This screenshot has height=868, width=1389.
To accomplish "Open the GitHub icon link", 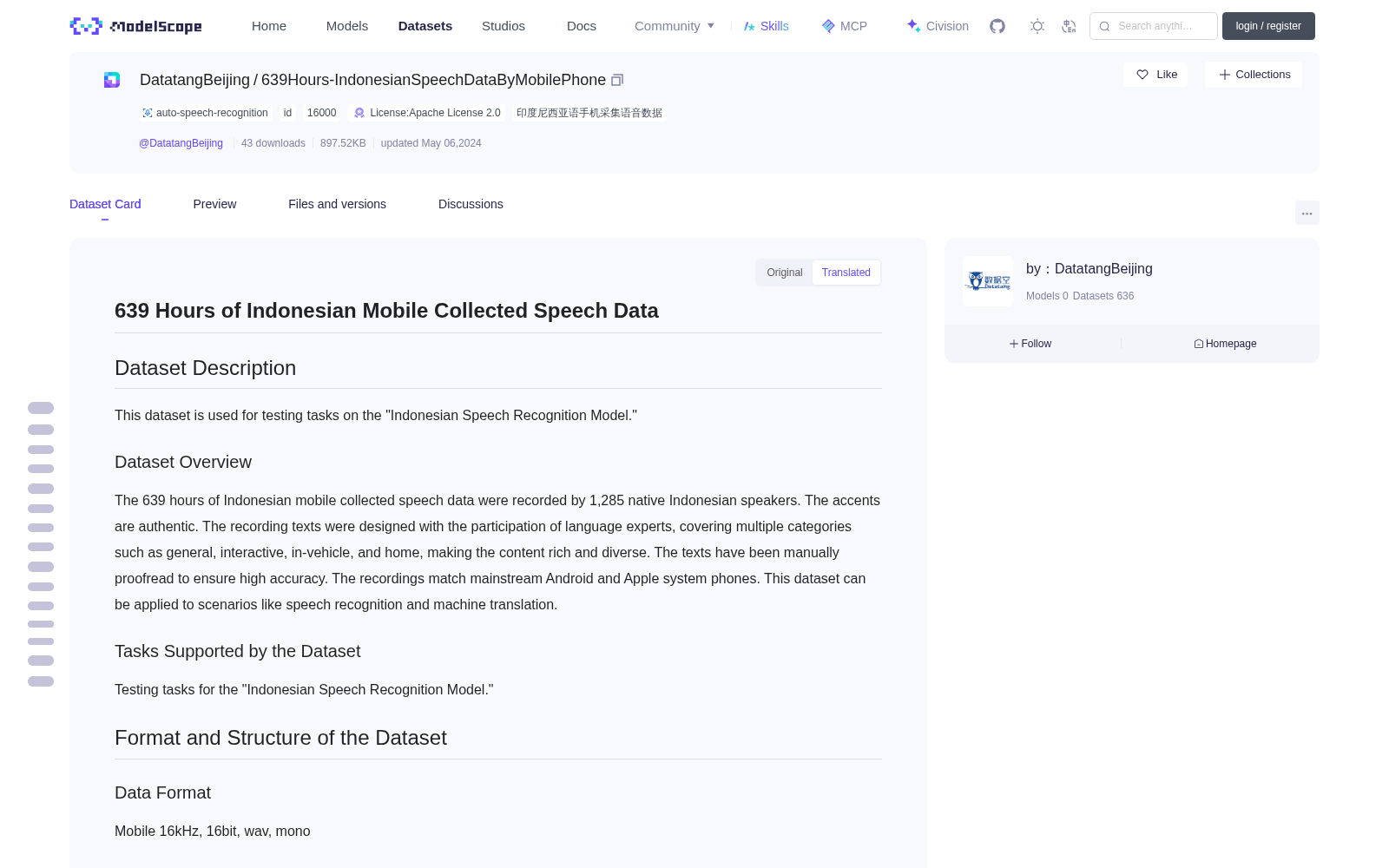I will 997,26.
